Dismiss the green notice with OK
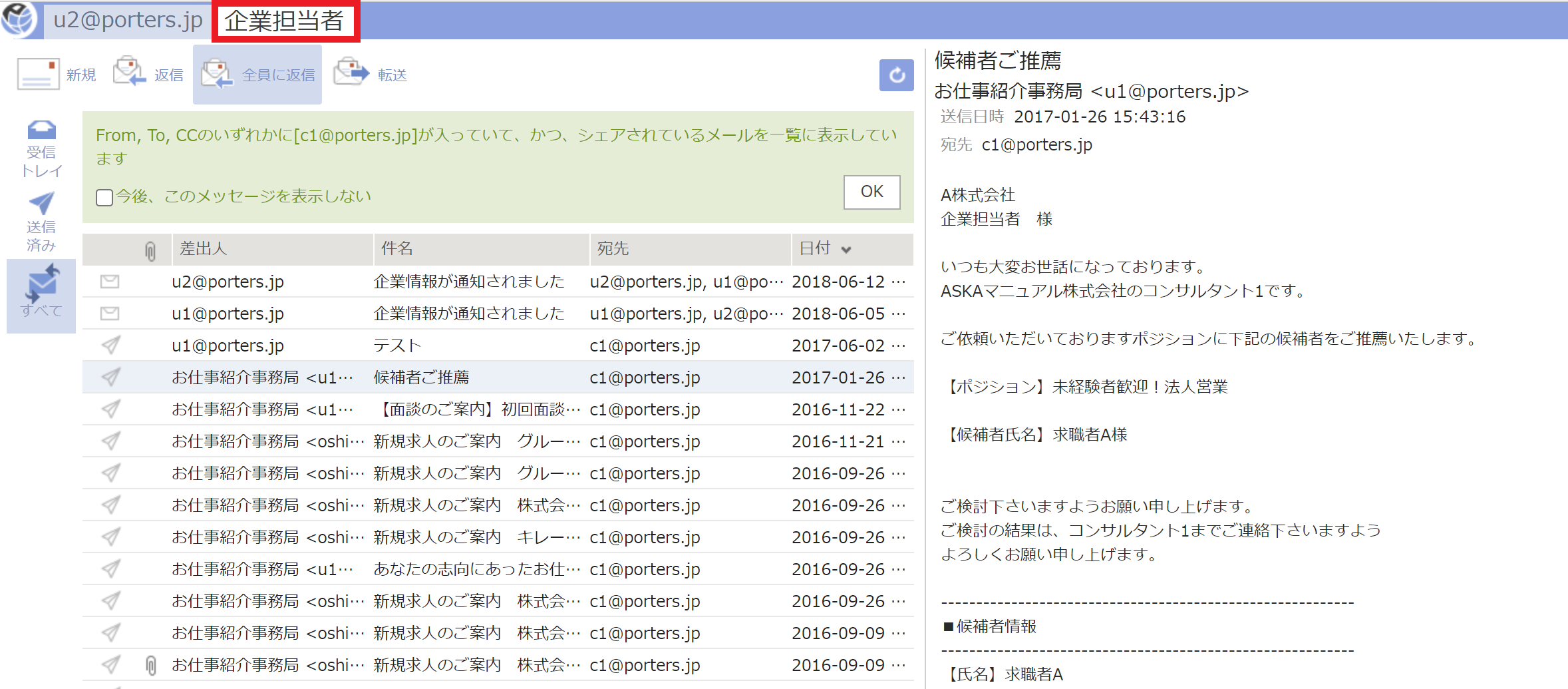The width and height of the screenshot is (1568, 689). (x=871, y=192)
